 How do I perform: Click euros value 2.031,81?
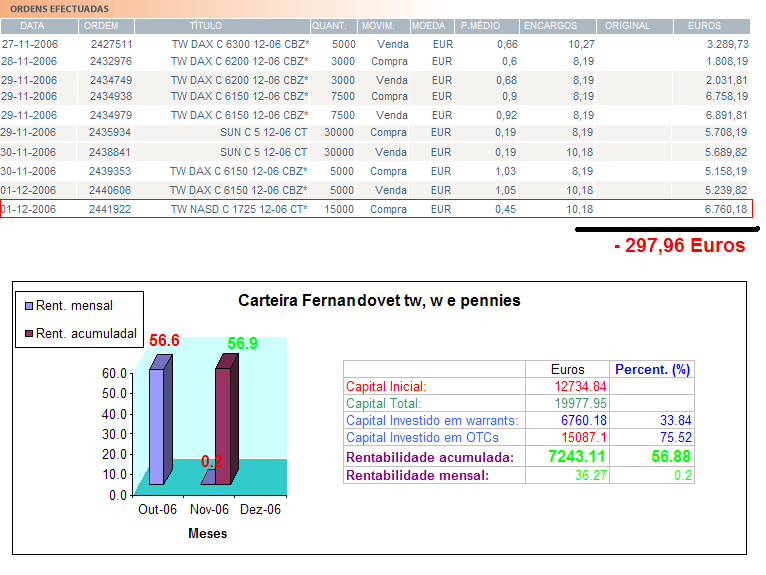click(727, 80)
